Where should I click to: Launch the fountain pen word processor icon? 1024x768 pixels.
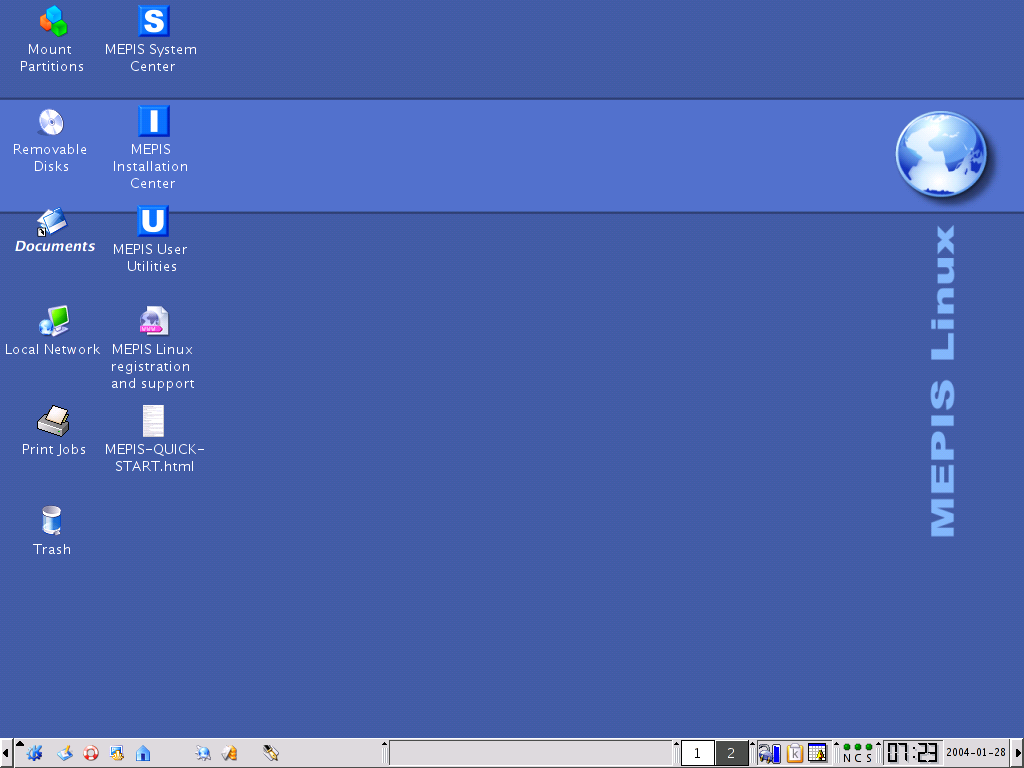(270, 754)
